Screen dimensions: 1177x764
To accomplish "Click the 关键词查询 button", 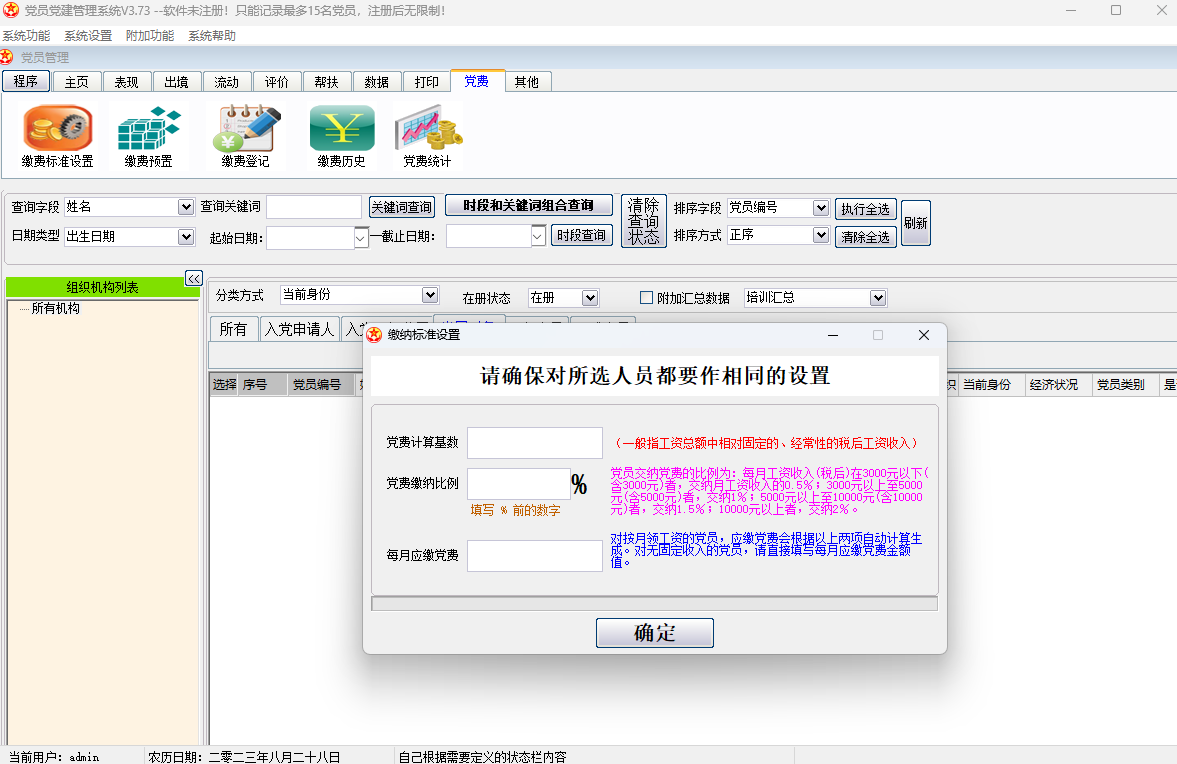I will (402, 207).
